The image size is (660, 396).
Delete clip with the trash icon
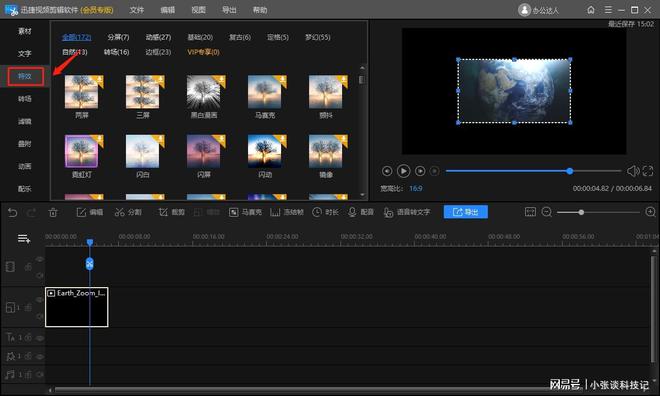tap(53, 213)
